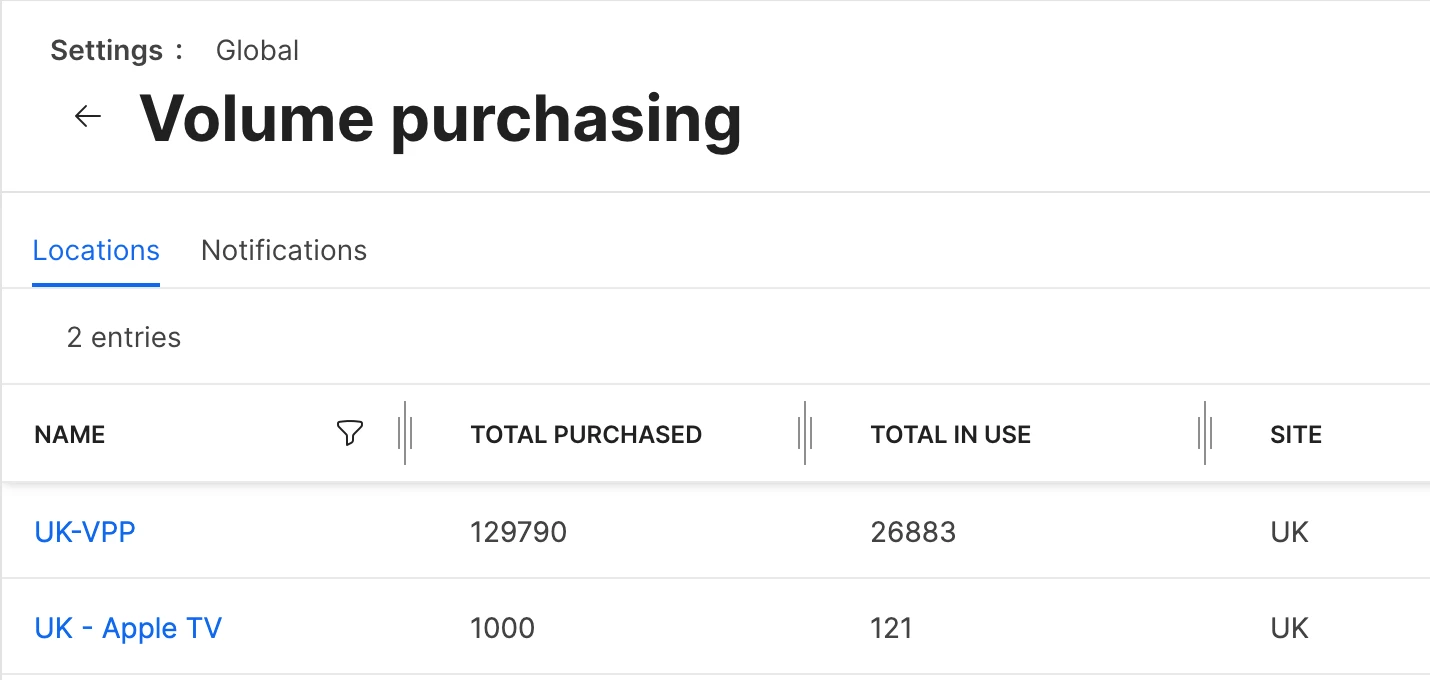This screenshot has height=680, width=1430.
Task: Click the back arrow beside Volume purchasing
Action: 88,117
